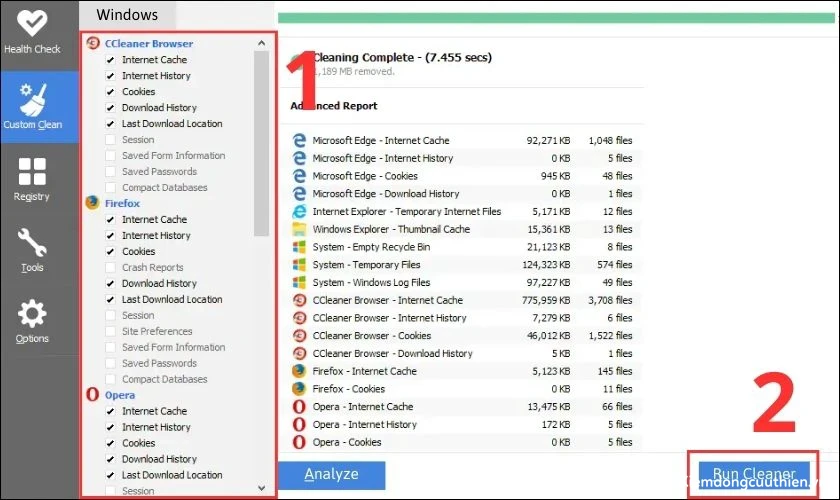Screen dimensions: 840x500
Task: Select Windows Explorer - Thumbnail Cache row
Action: (466, 229)
